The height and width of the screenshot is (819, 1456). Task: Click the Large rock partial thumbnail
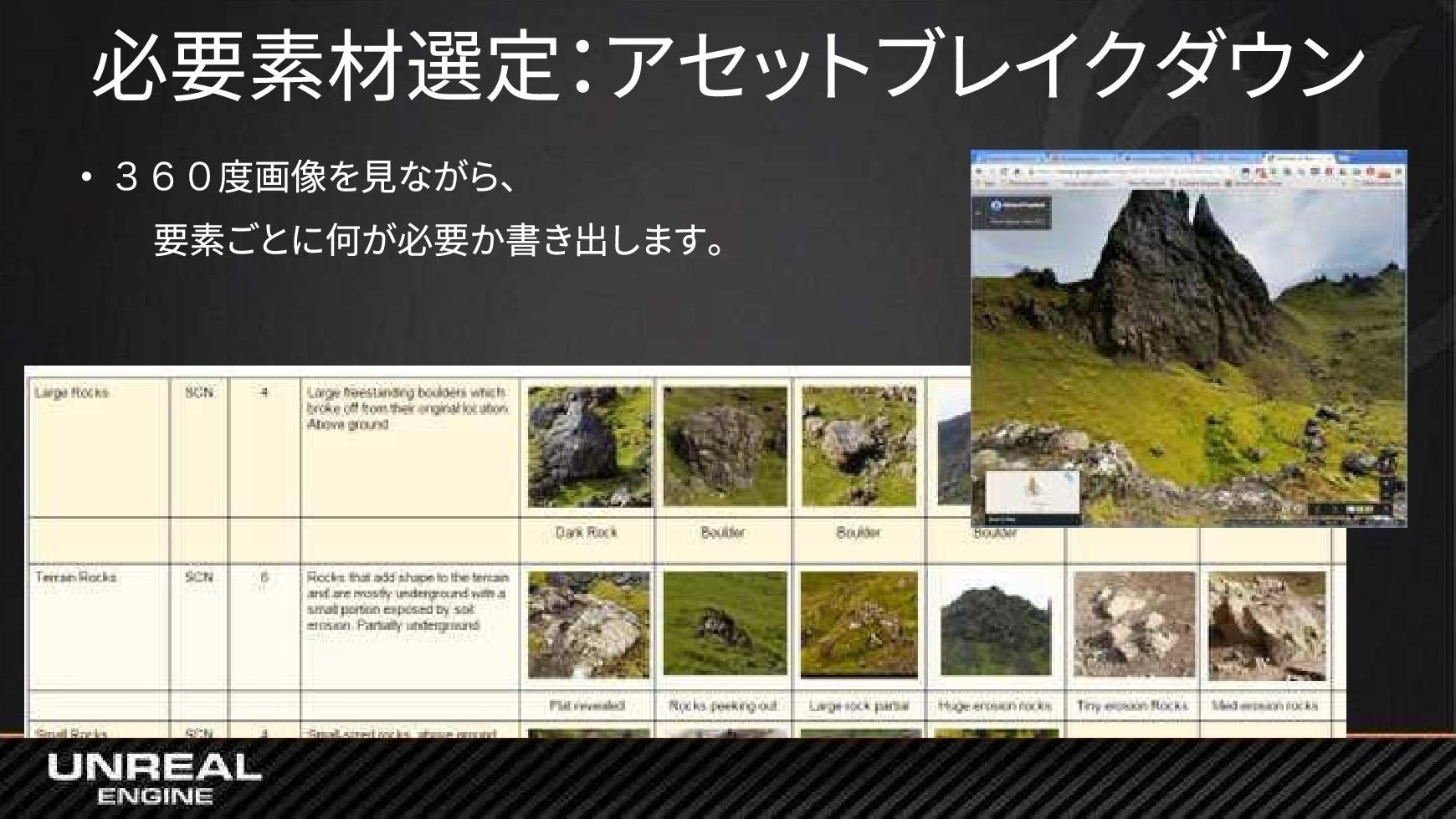pyautogui.click(x=859, y=624)
